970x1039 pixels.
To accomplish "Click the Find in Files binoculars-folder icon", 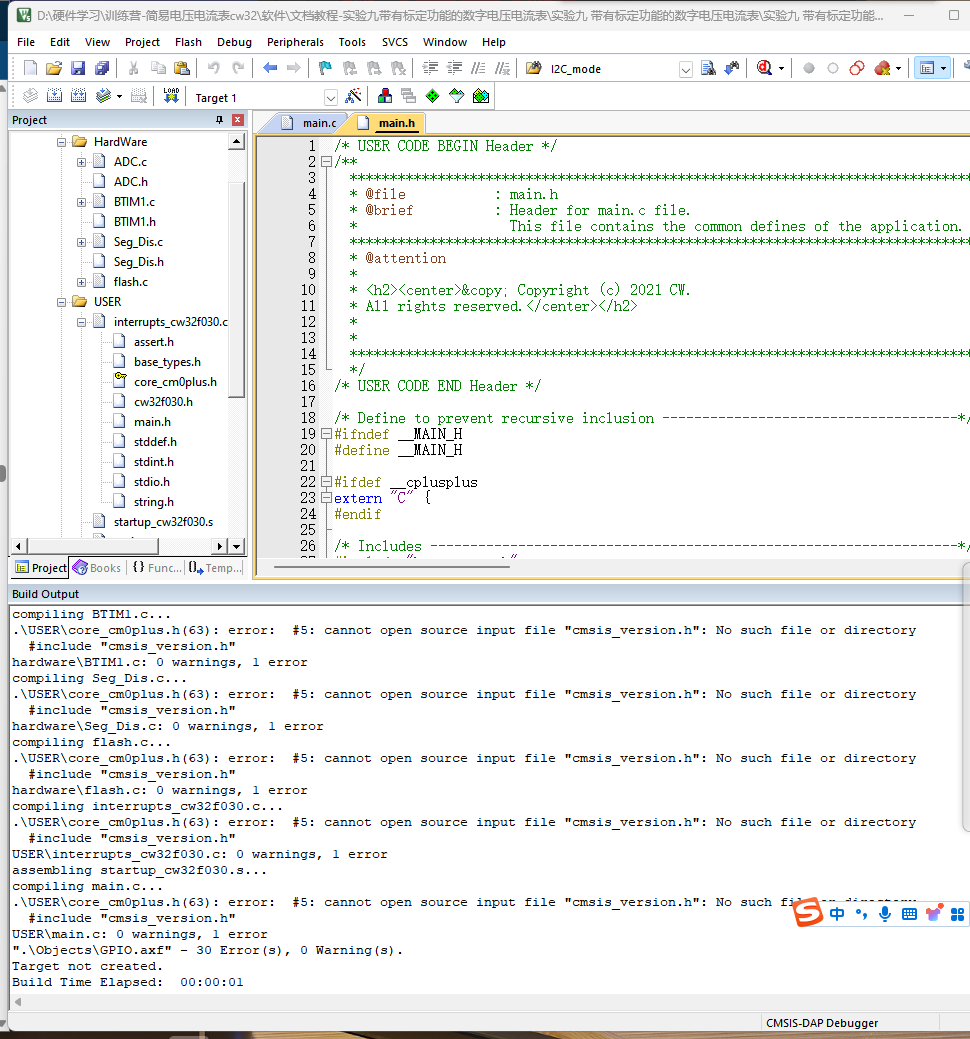I will (533, 68).
